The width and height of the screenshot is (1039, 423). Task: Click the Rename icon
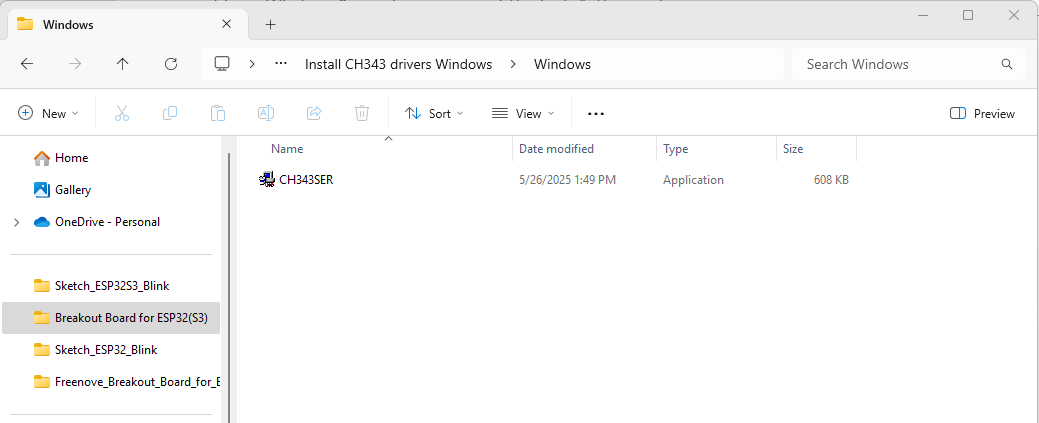[266, 113]
